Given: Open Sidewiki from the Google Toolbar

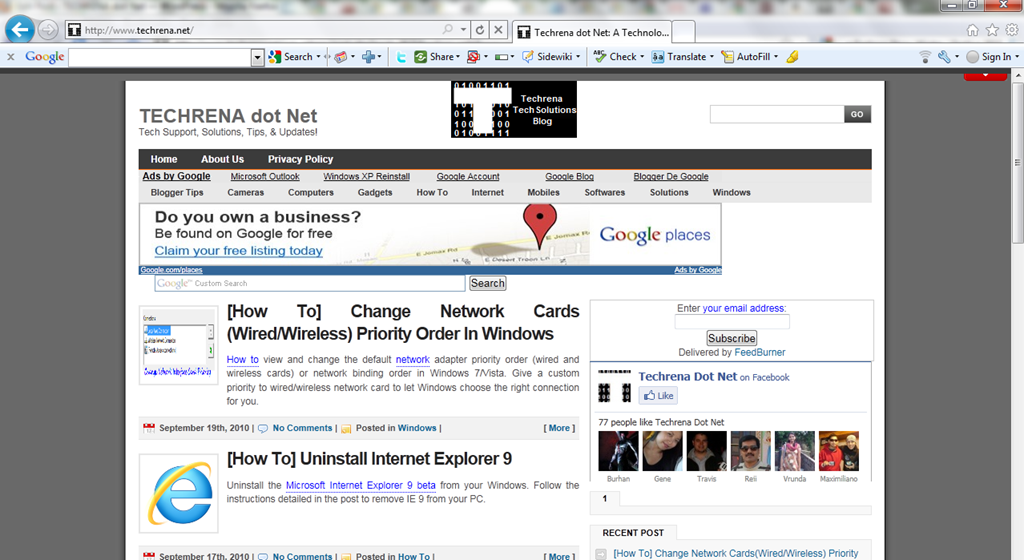Looking at the screenshot, I should pyautogui.click(x=547, y=57).
